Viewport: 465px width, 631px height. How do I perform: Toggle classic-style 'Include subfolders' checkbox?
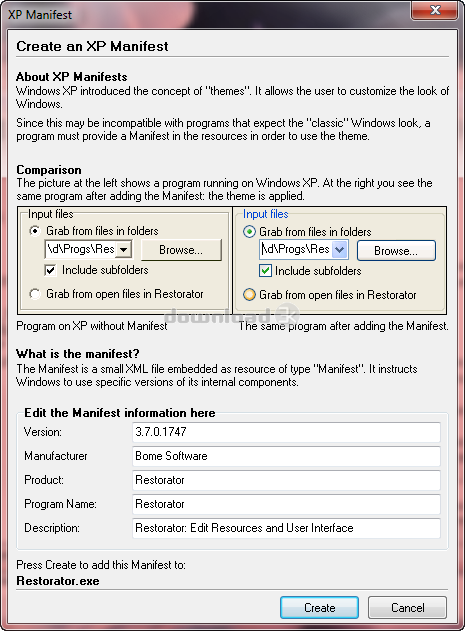point(50,270)
